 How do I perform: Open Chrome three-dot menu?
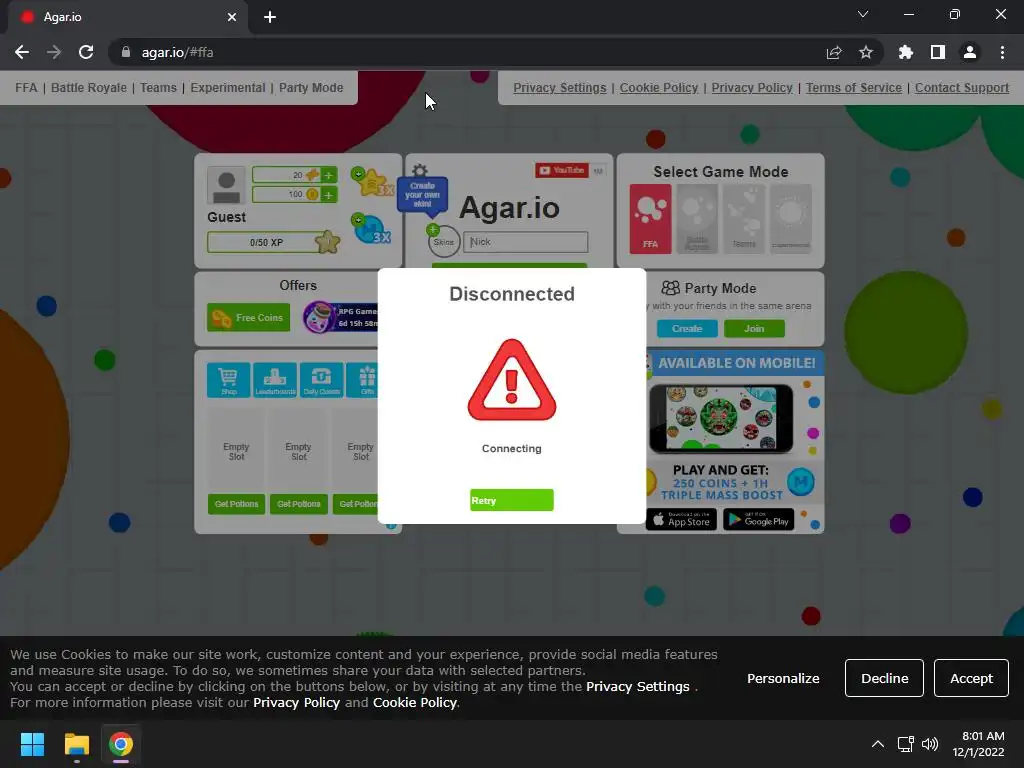pos(1002,52)
